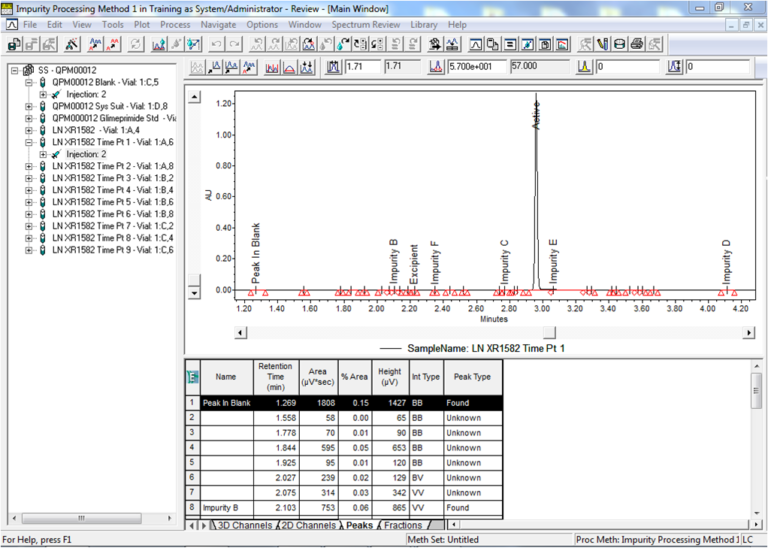The height and width of the screenshot is (548, 768).
Task: Click the Redo arrow toolbar icon
Action: tap(234, 45)
